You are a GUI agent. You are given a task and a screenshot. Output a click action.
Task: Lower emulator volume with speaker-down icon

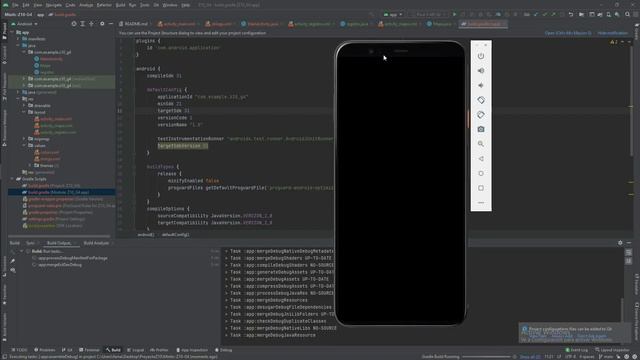481,85
